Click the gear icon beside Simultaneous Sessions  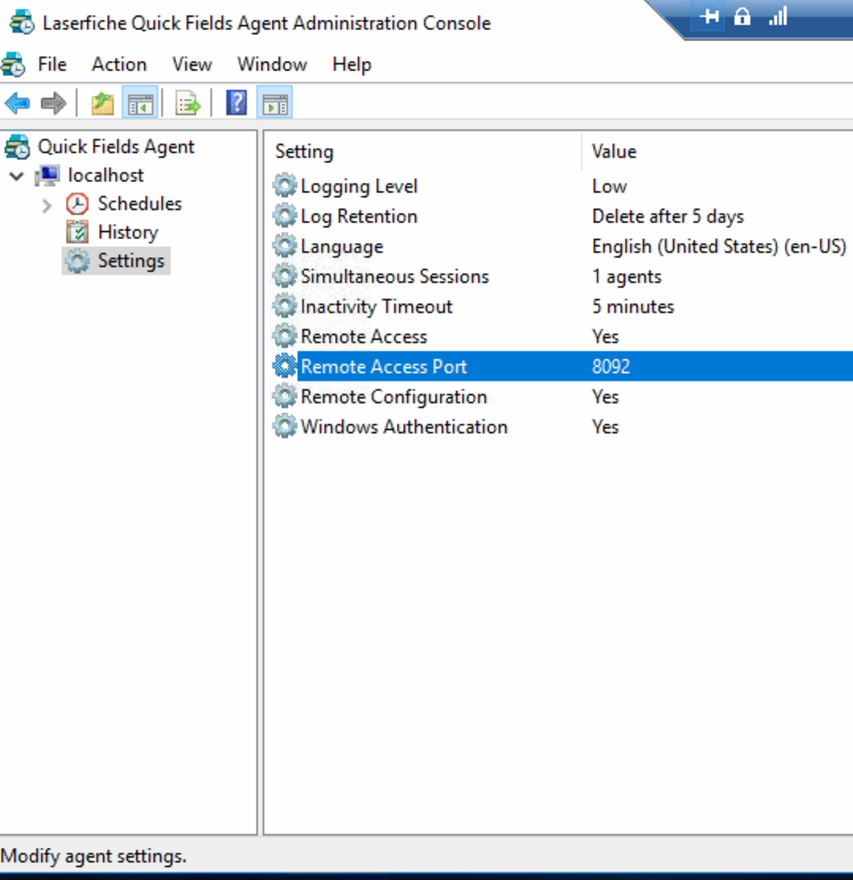click(x=285, y=276)
